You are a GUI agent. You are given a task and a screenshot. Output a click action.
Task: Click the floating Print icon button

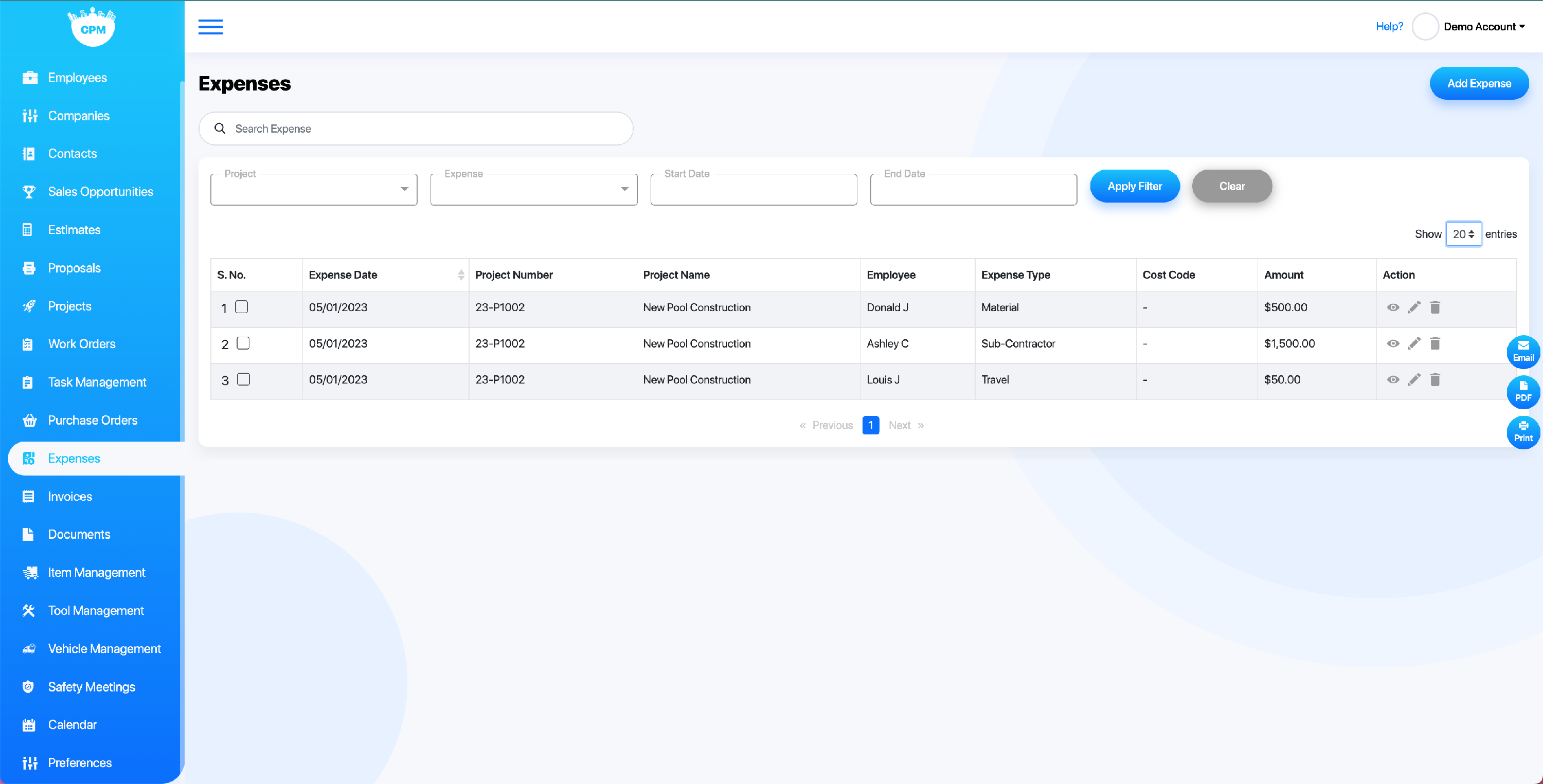click(1523, 432)
